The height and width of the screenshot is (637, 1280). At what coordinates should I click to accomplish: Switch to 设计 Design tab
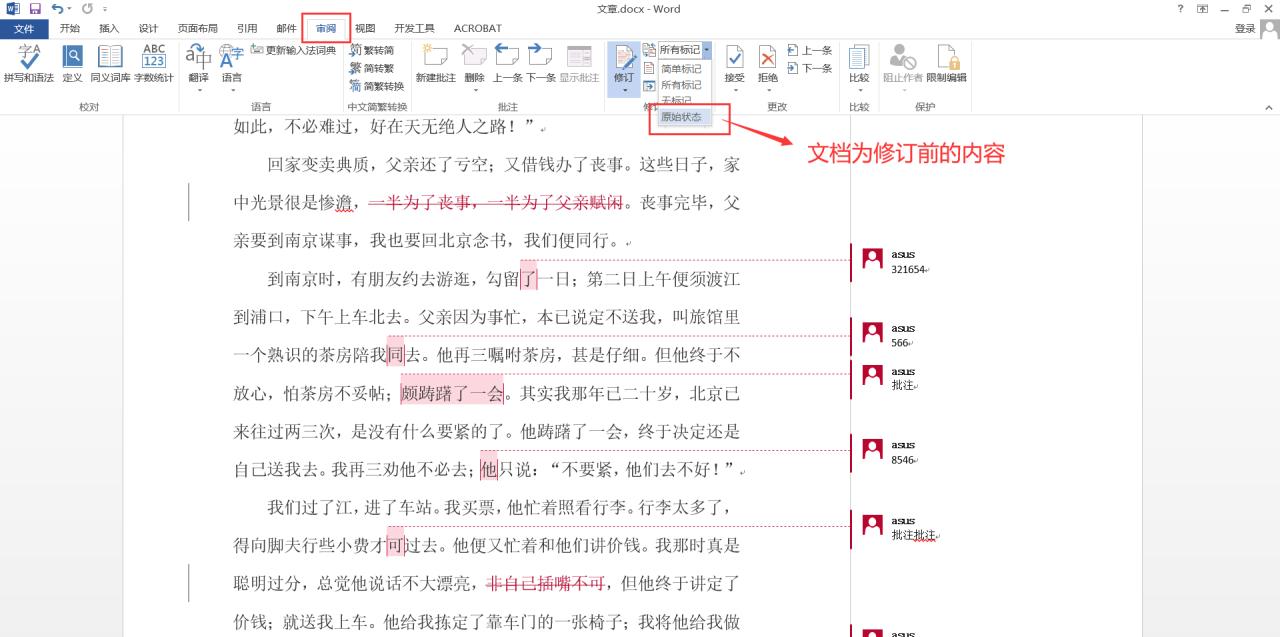tap(148, 28)
